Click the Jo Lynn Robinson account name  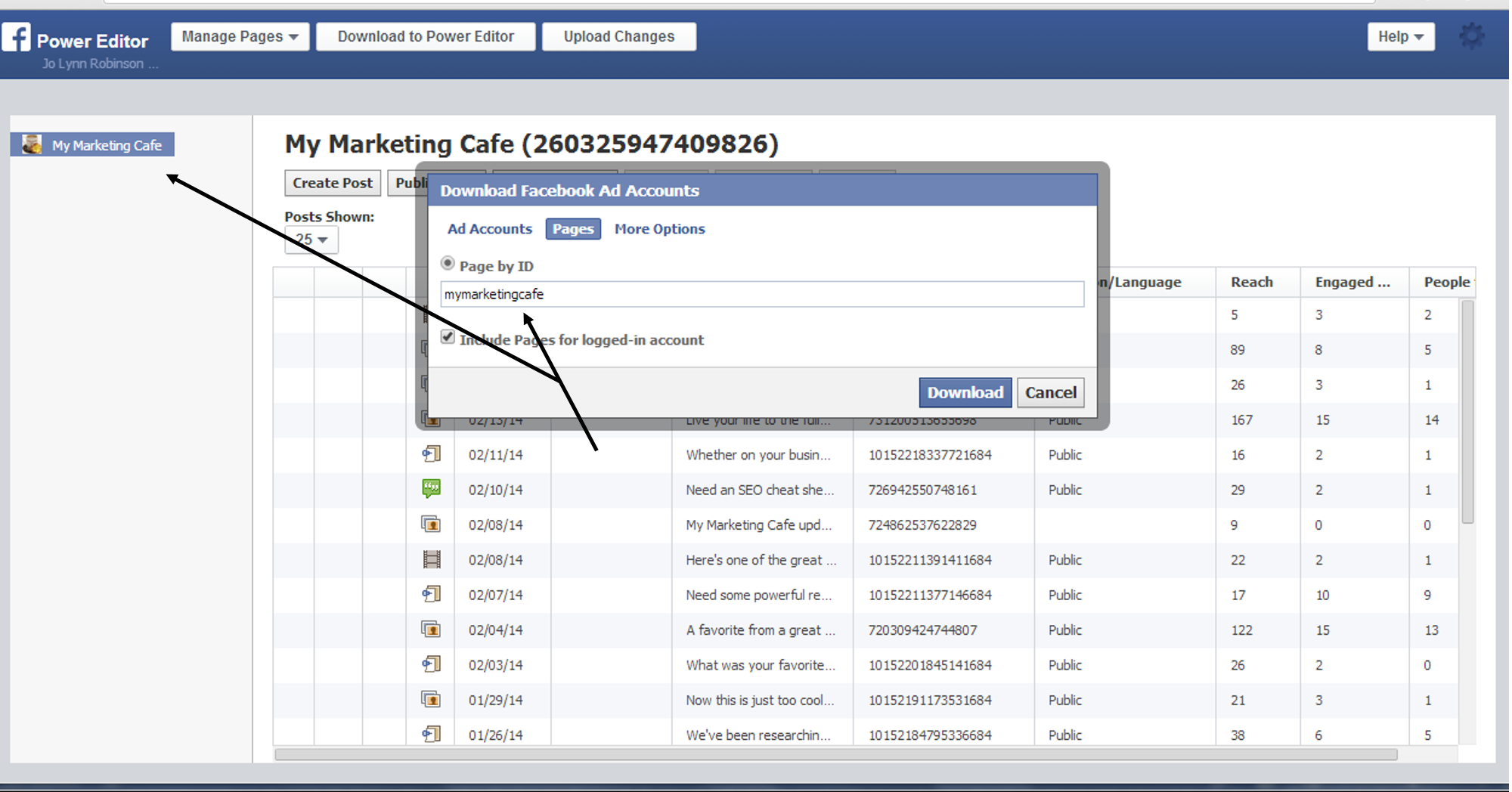(x=100, y=63)
